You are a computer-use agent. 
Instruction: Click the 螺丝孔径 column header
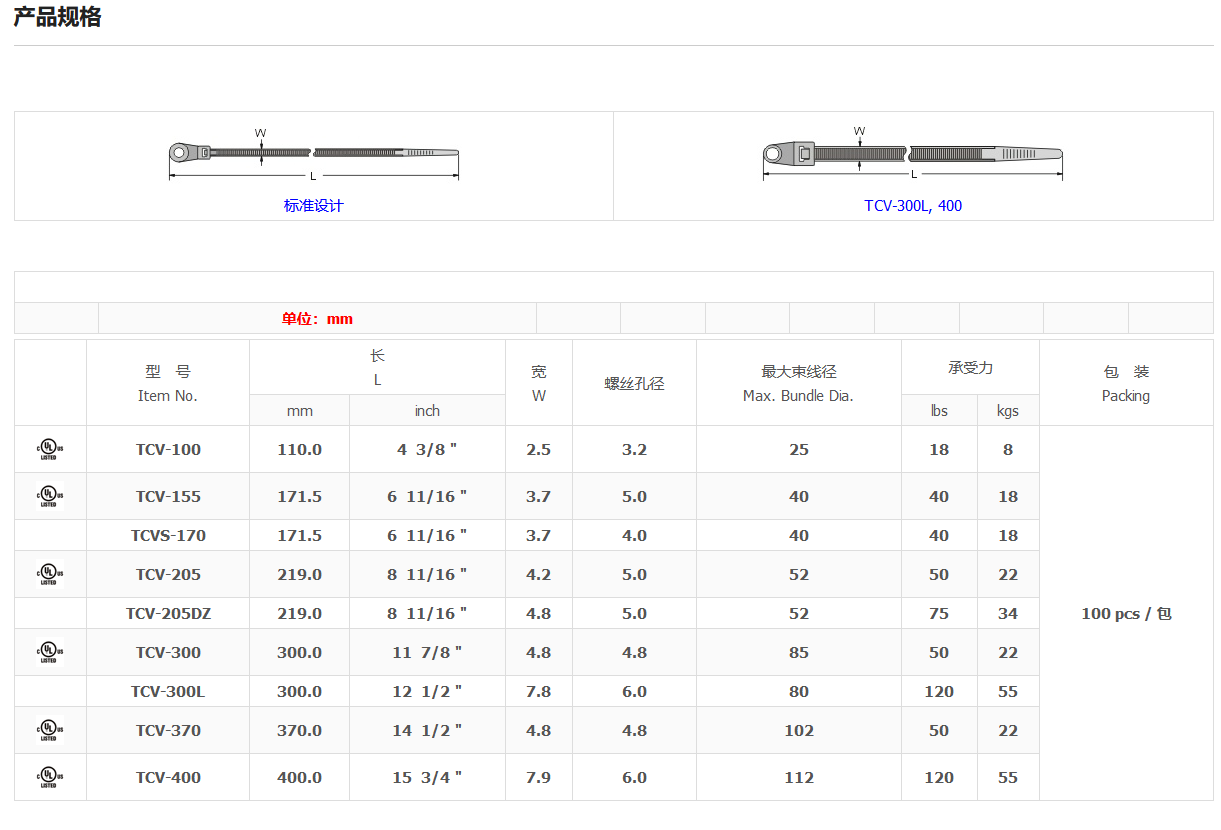coord(634,383)
